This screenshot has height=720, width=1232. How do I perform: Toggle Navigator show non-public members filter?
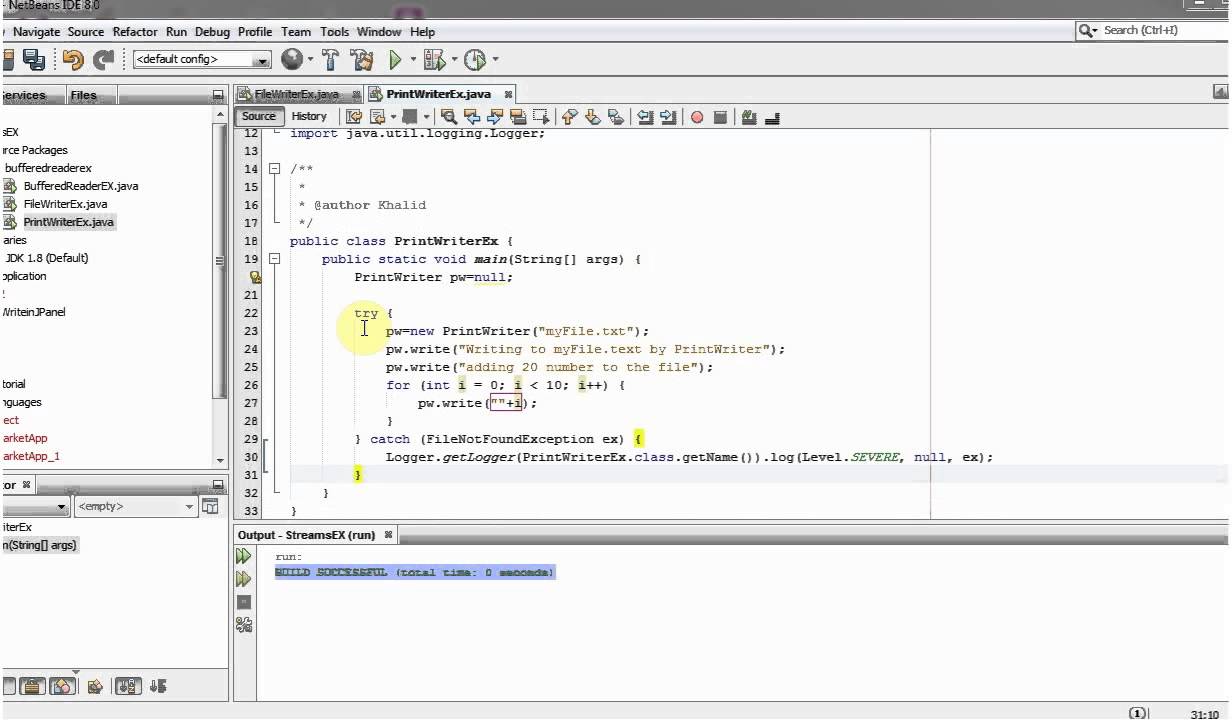[x=33, y=686]
